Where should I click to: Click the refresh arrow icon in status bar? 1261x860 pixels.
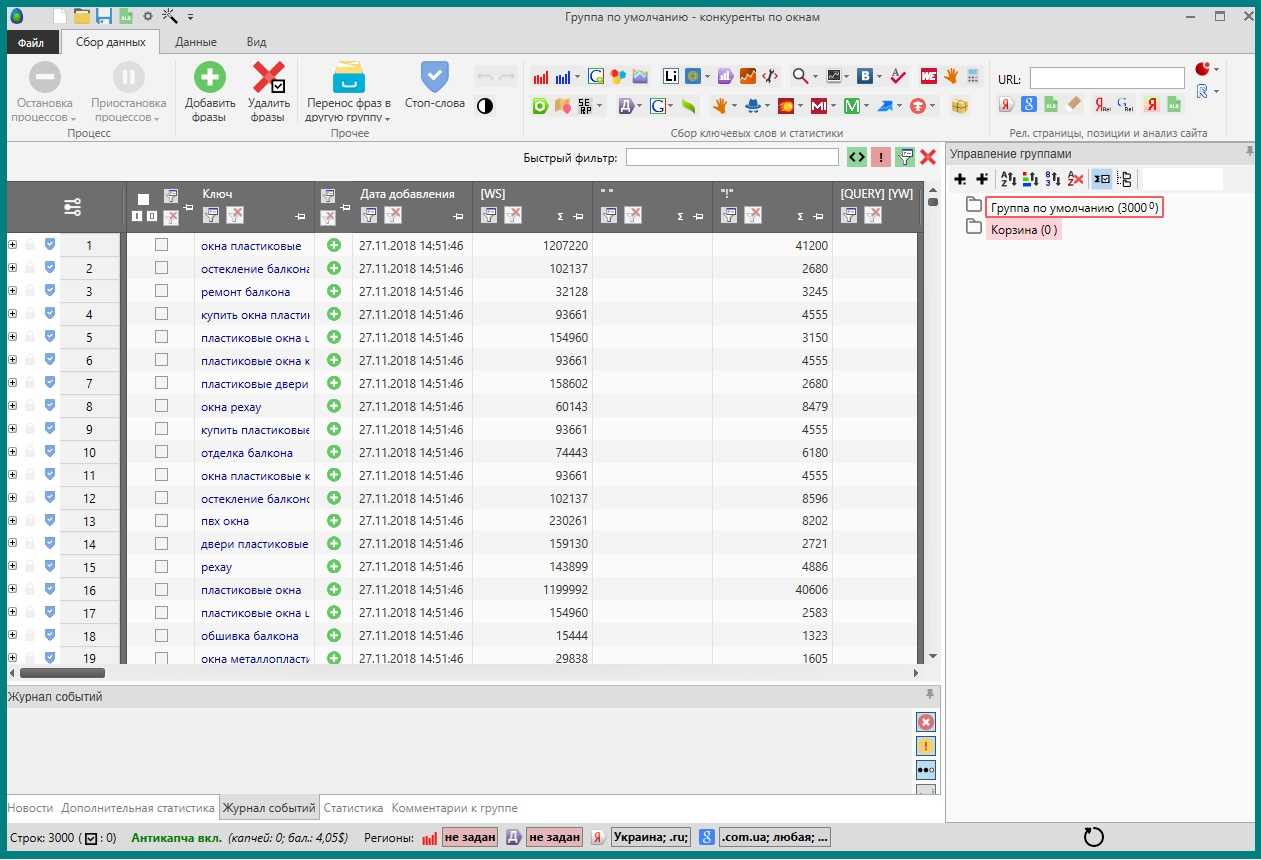(x=1093, y=838)
